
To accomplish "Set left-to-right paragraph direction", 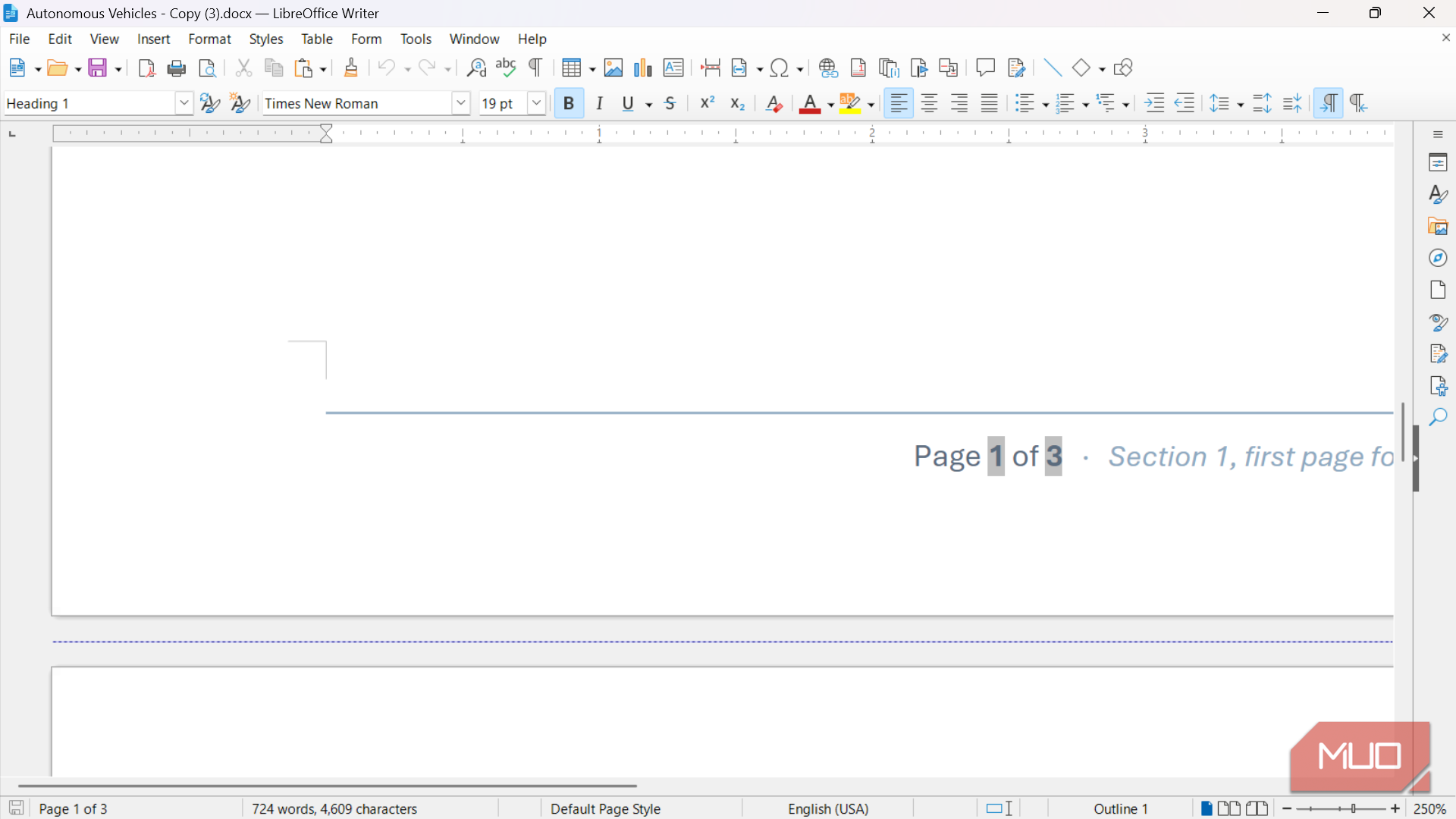I will coord(1329,103).
